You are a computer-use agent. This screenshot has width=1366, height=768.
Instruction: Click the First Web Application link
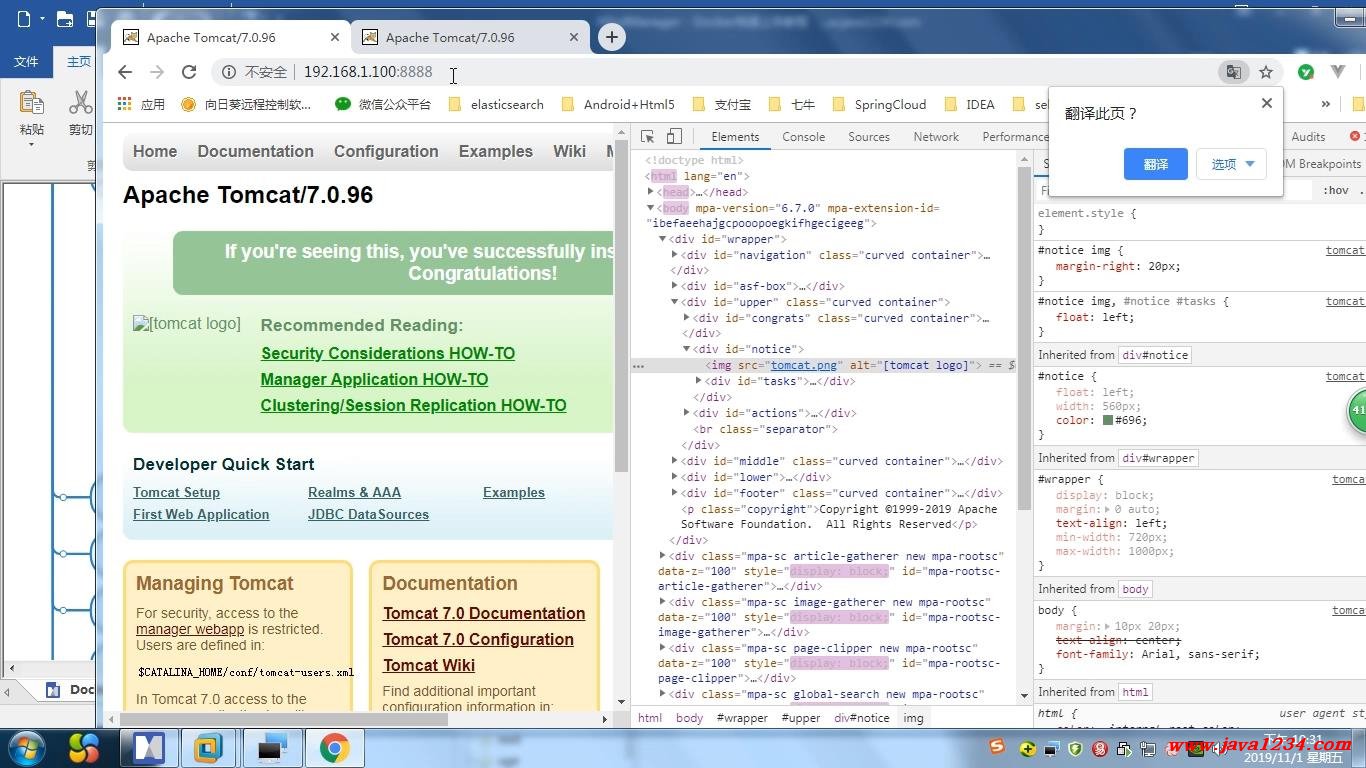[x=201, y=514]
